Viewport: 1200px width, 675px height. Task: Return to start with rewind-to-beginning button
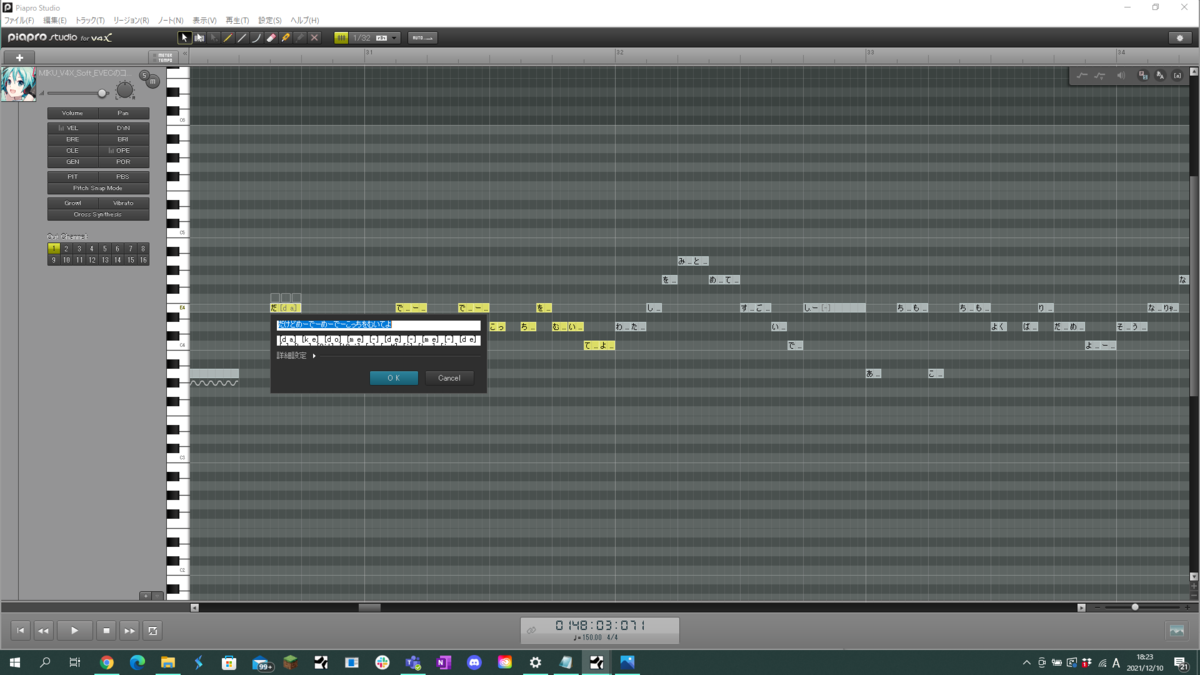click(x=20, y=631)
